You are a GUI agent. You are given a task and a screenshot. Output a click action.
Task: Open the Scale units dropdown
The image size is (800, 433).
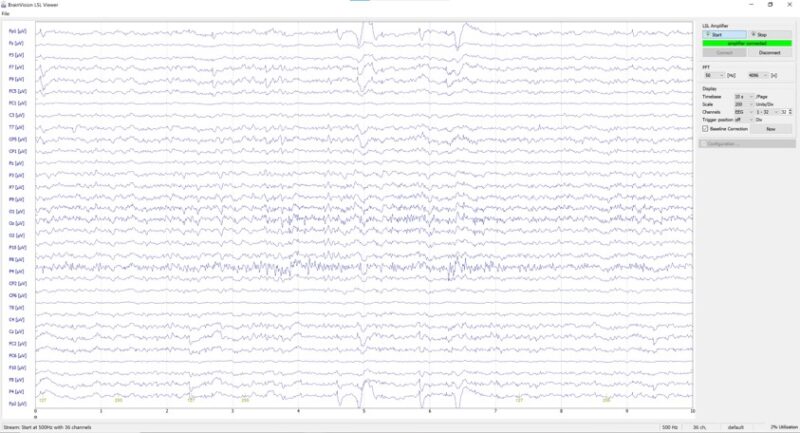point(744,104)
